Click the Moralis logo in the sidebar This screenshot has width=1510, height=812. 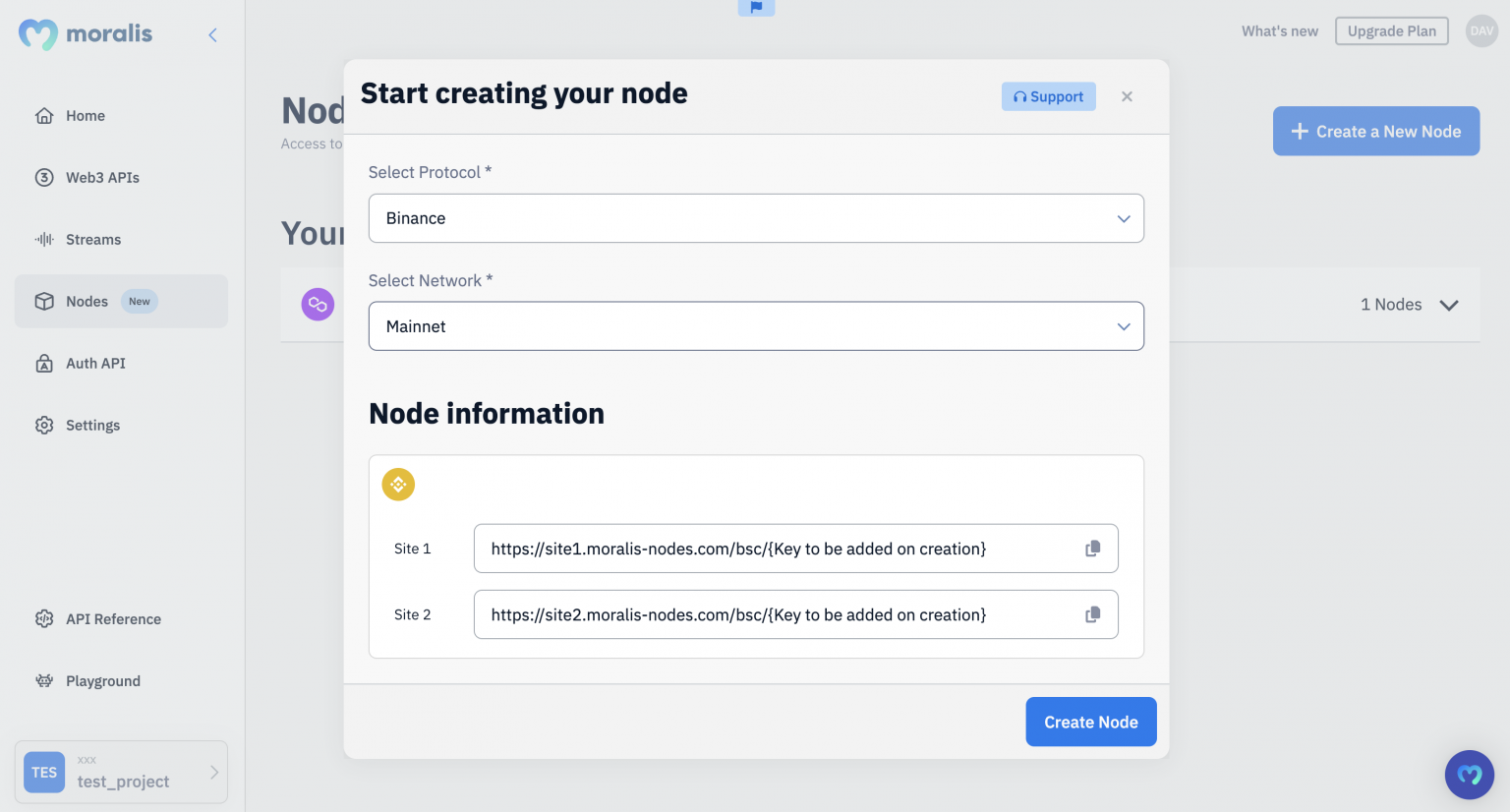point(84,33)
